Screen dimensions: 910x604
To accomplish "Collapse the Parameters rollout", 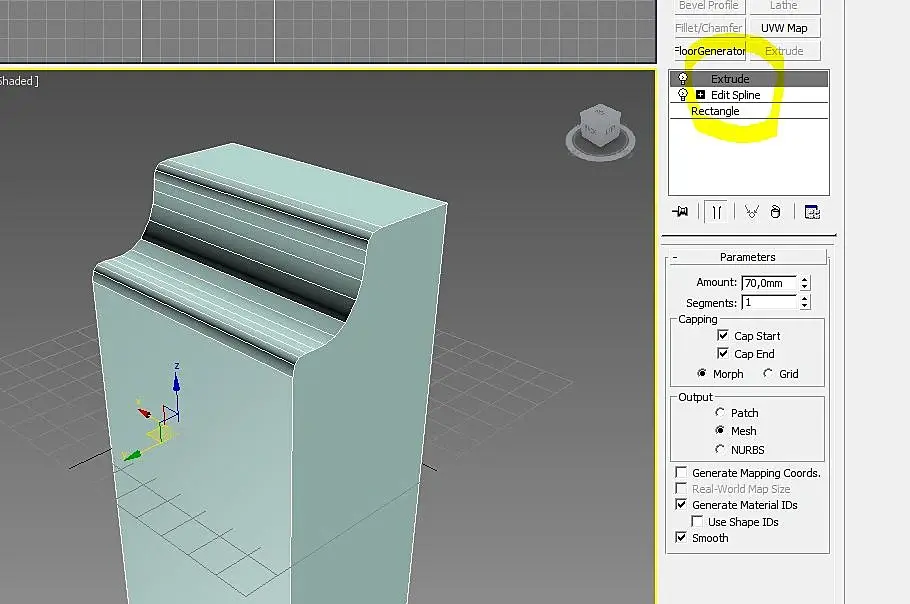I will [675, 257].
